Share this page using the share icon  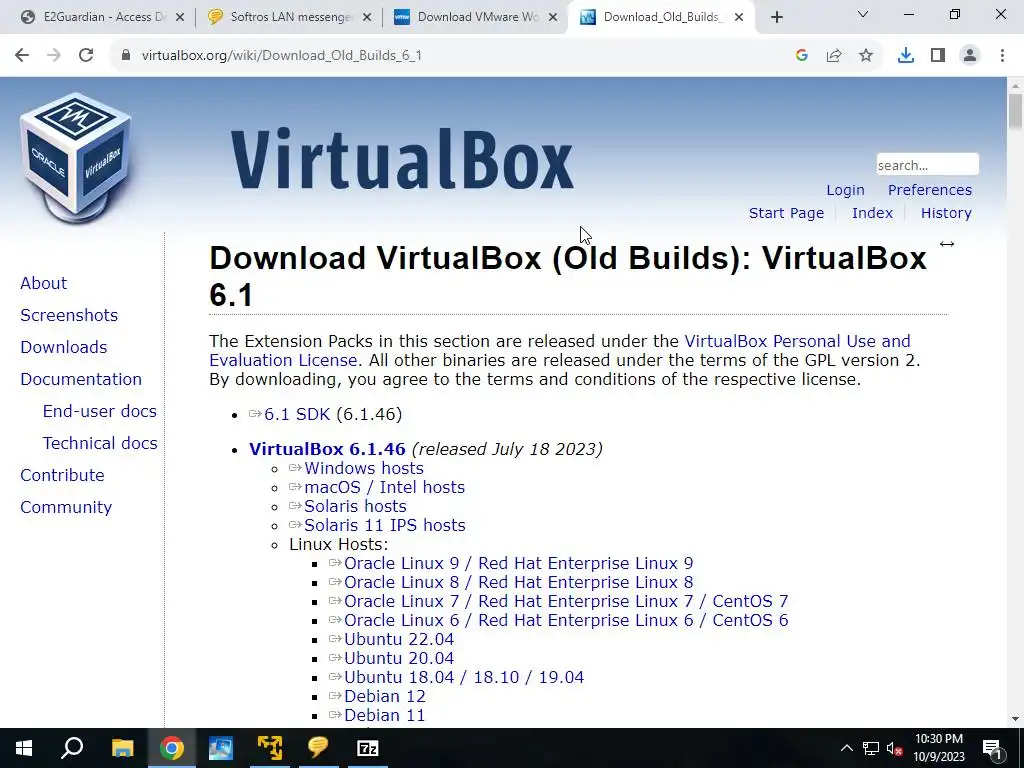[x=834, y=56]
